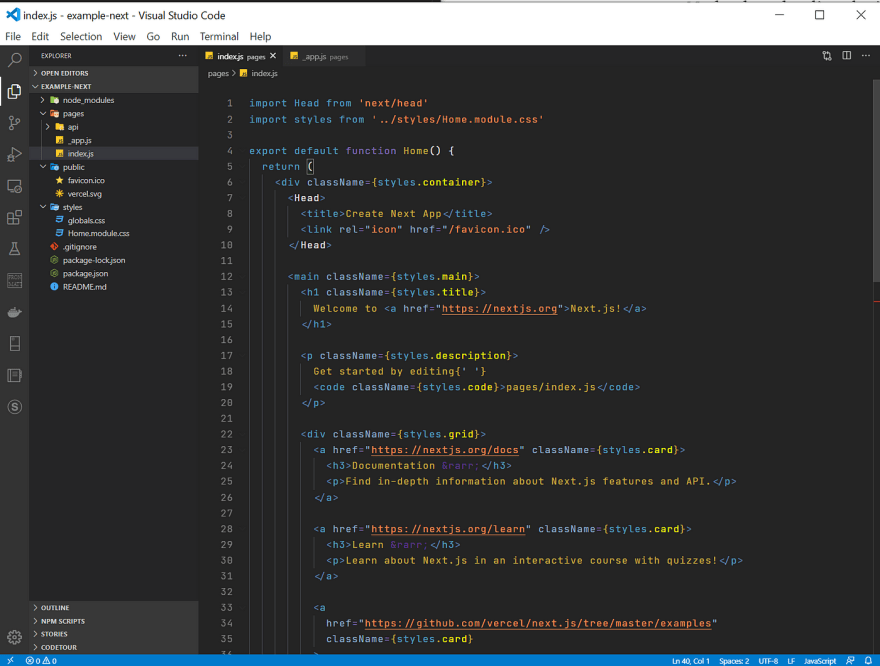Collapse the EXAMPLE-NEXT folder section

[114, 86]
